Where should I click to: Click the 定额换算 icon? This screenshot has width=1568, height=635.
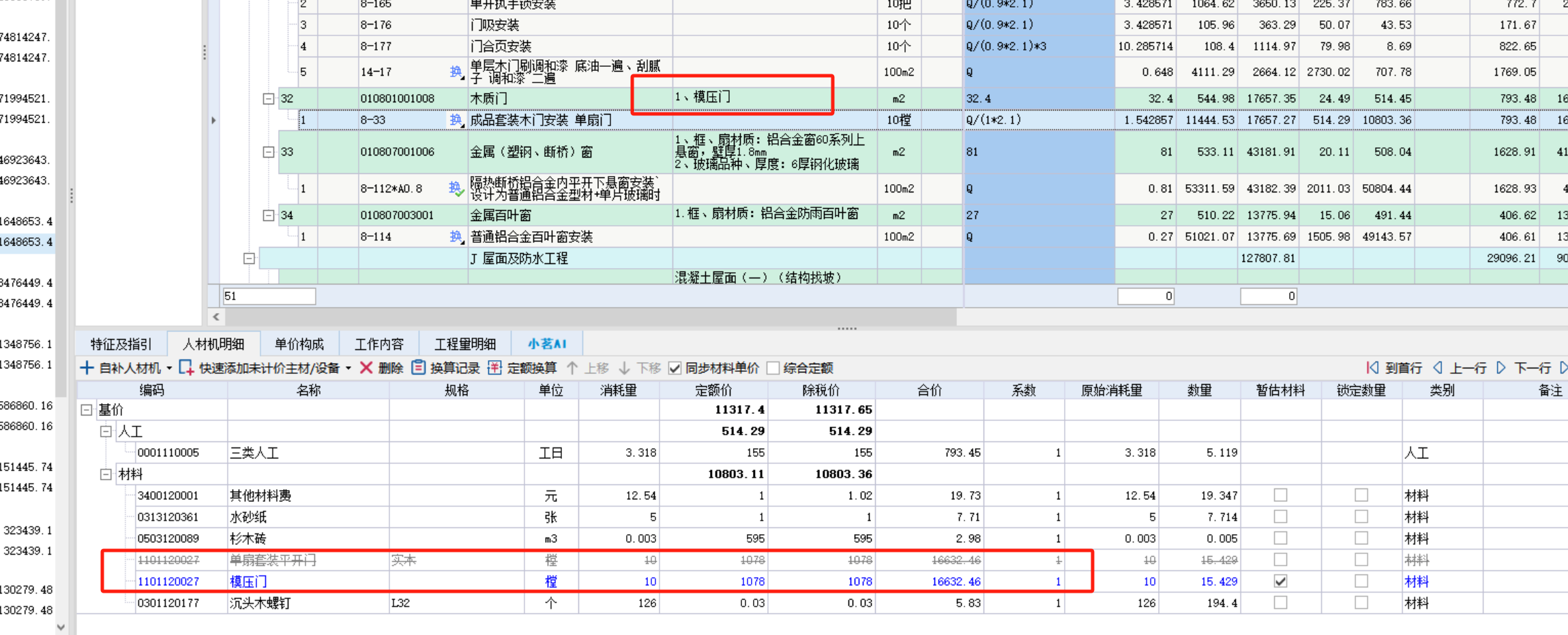(x=495, y=368)
